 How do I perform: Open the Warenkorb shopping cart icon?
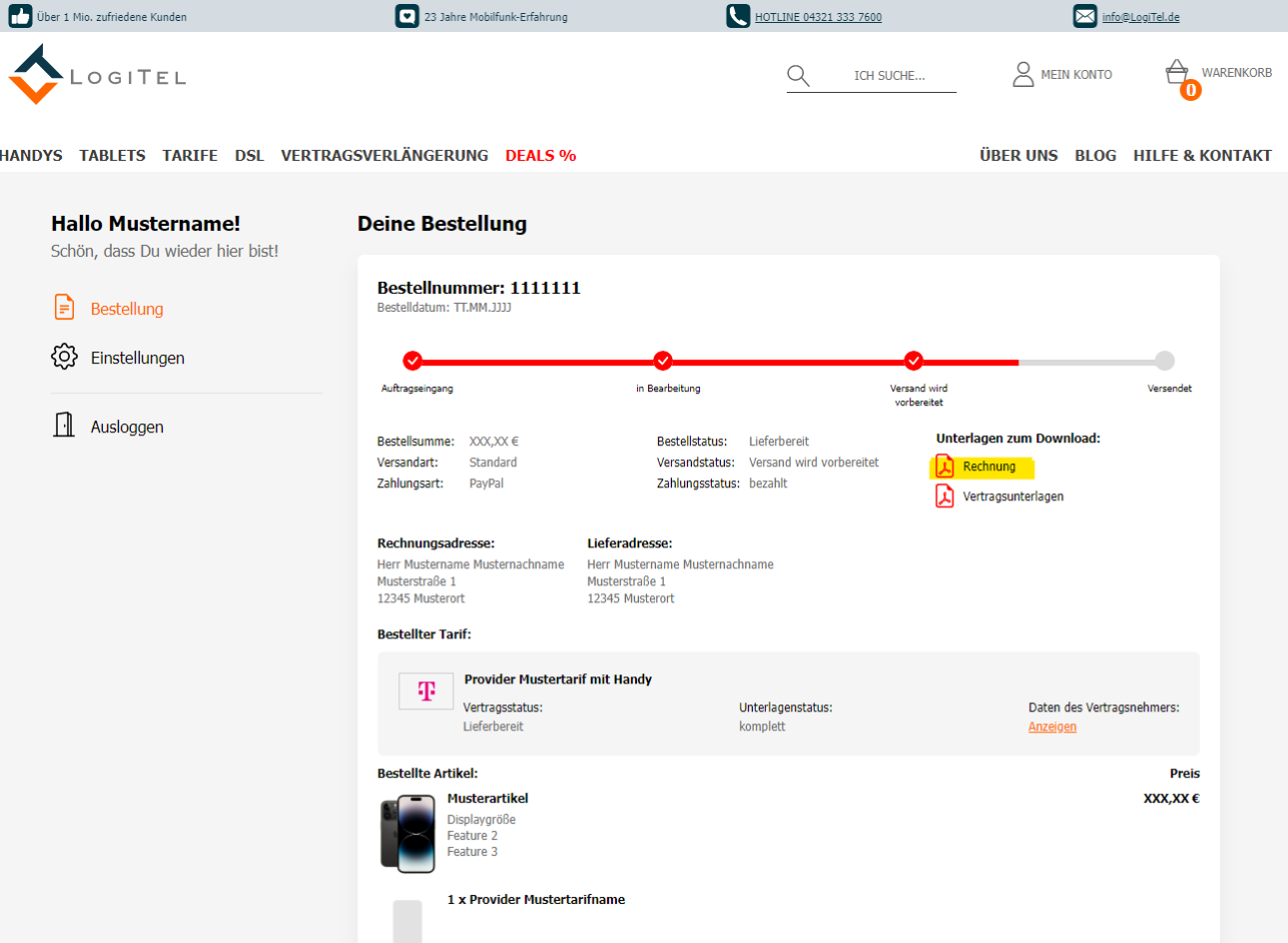click(1178, 73)
